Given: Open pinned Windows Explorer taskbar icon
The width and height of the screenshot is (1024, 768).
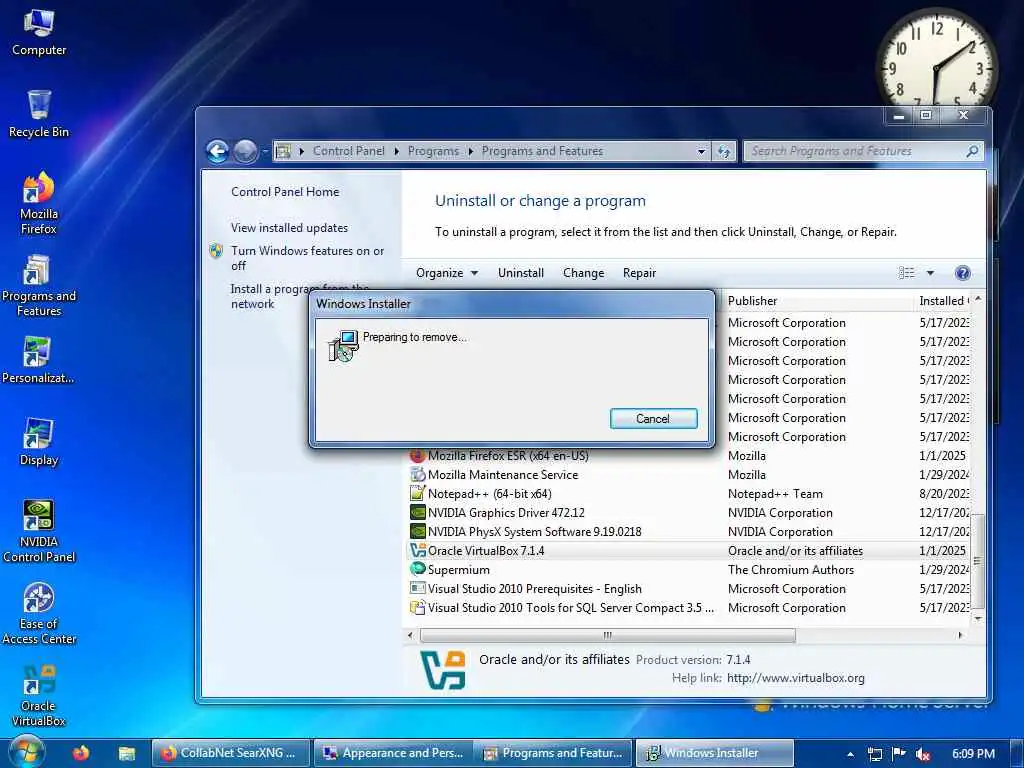Looking at the screenshot, I should (x=127, y=753).
